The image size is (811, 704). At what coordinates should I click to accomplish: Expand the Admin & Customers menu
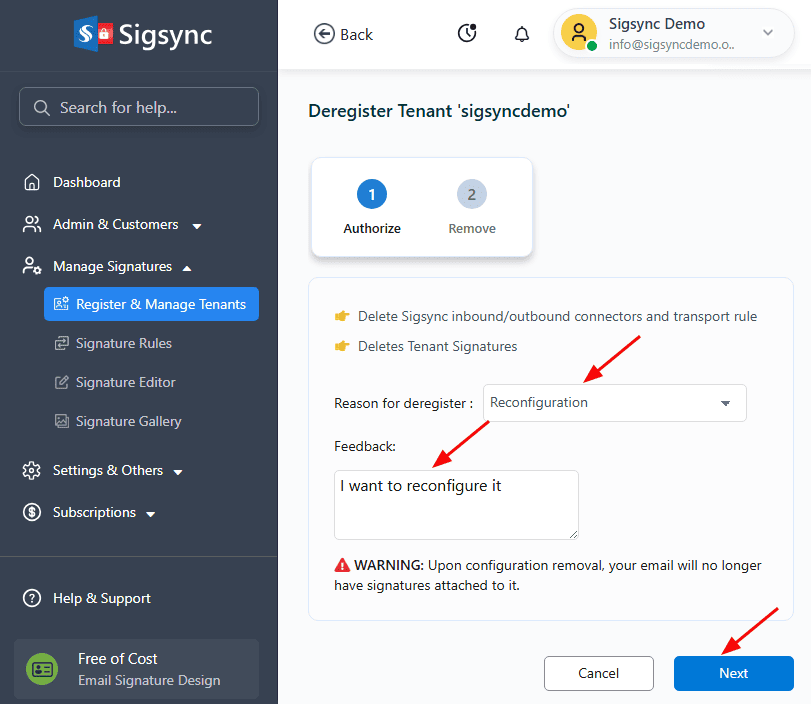coord(197,225)
